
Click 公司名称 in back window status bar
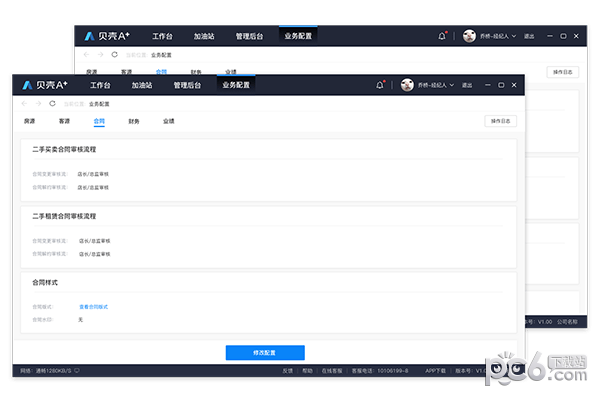tap(567, 321)
